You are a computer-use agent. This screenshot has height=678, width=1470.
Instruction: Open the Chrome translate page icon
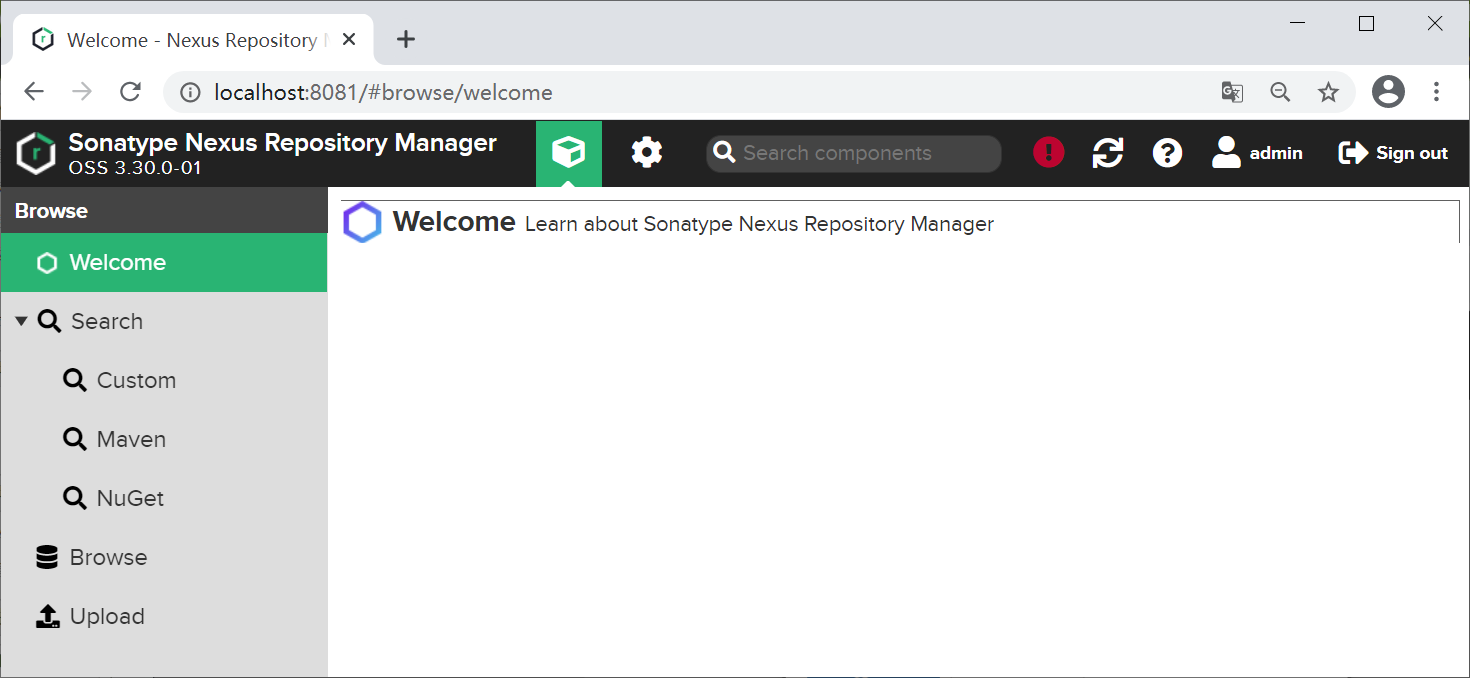[x=1232, y=93]
